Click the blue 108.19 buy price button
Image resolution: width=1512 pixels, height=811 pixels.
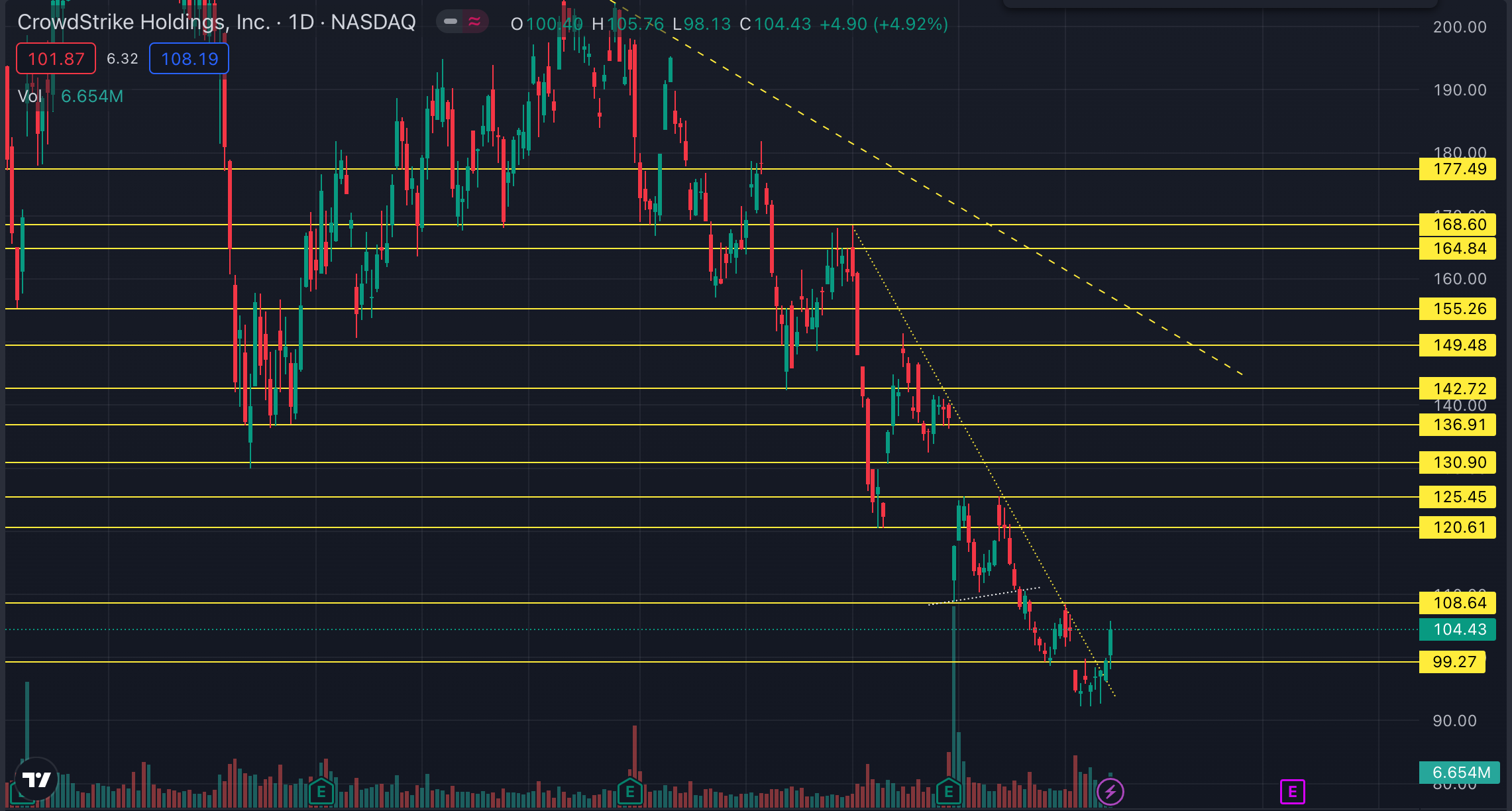coord(189,58)
